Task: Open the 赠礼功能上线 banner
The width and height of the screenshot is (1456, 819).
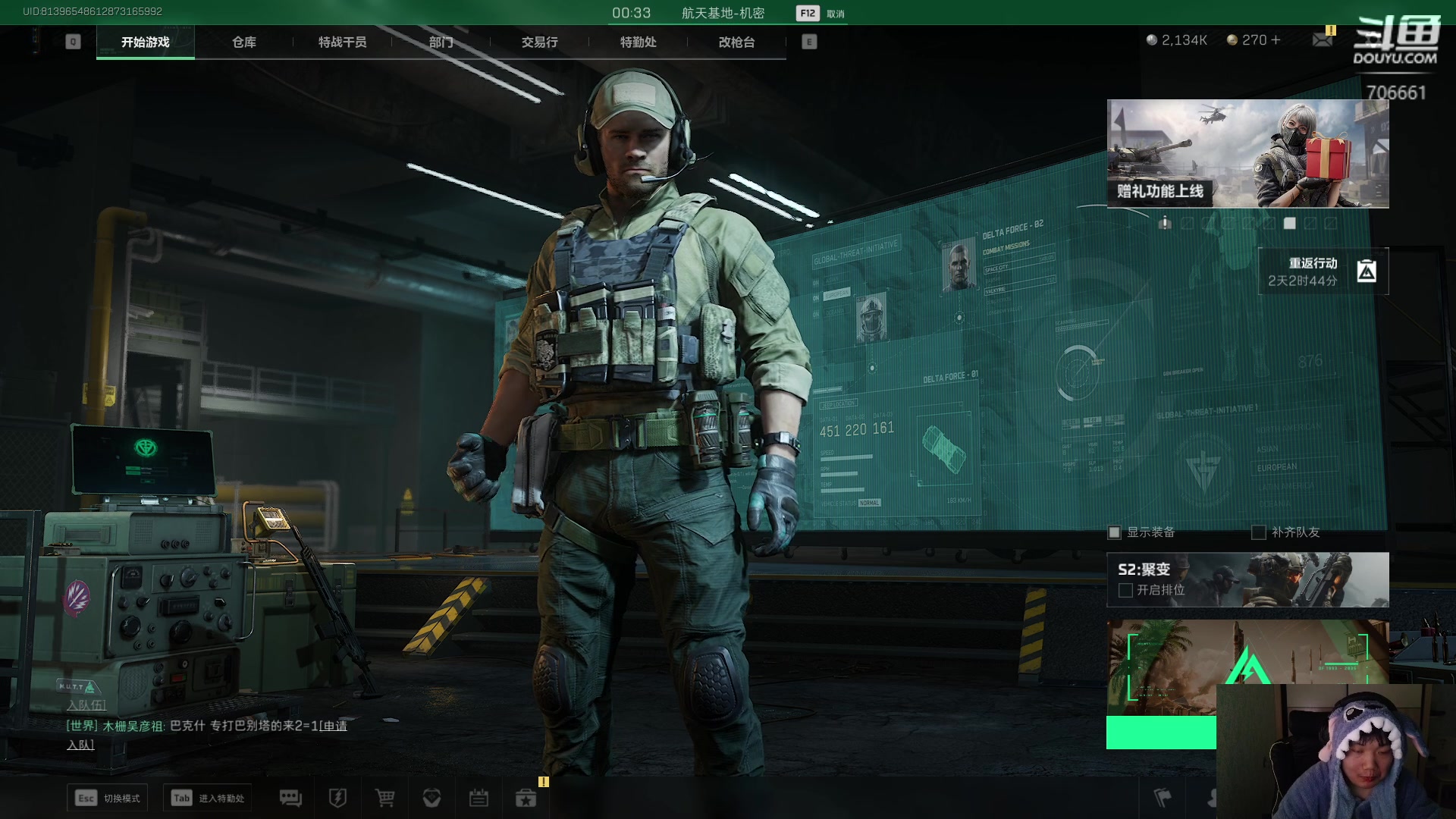Action: 1247,154
